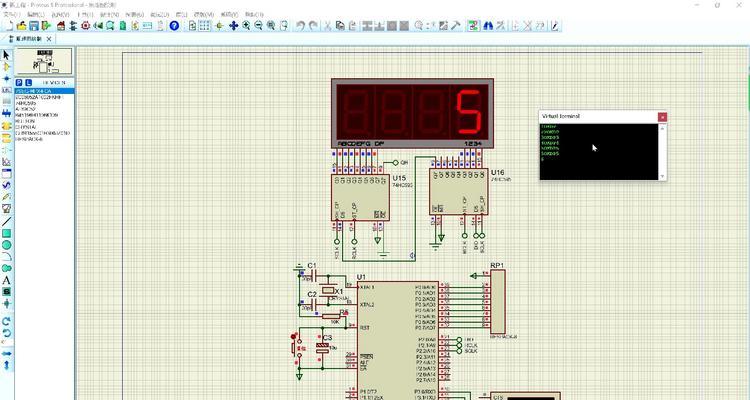Select the 2D Arc drawing tool
The width and height of the screenshot is (750, 400).
point(6,257)
